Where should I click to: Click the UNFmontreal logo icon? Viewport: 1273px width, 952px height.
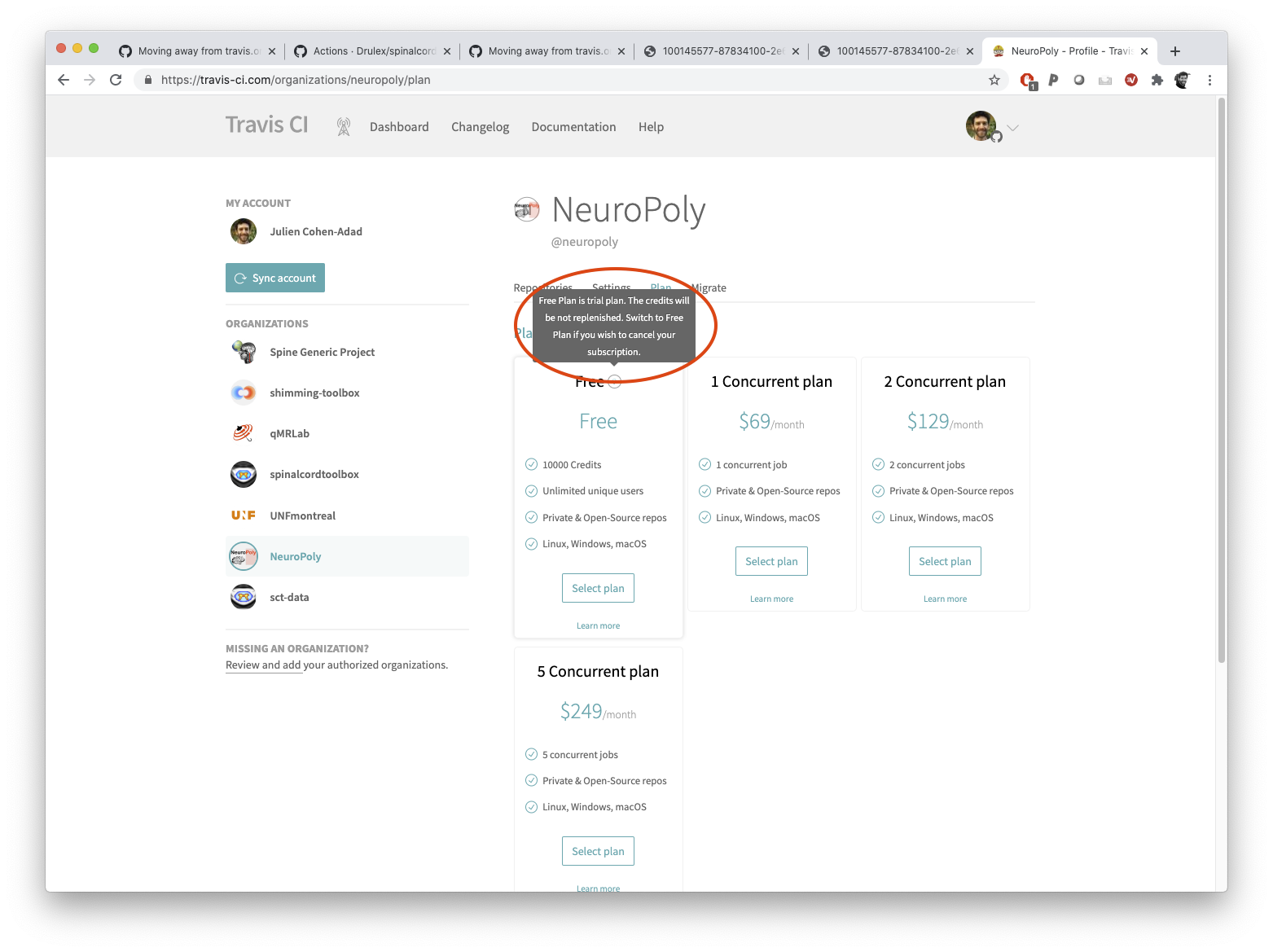click(x=244, y=515)
